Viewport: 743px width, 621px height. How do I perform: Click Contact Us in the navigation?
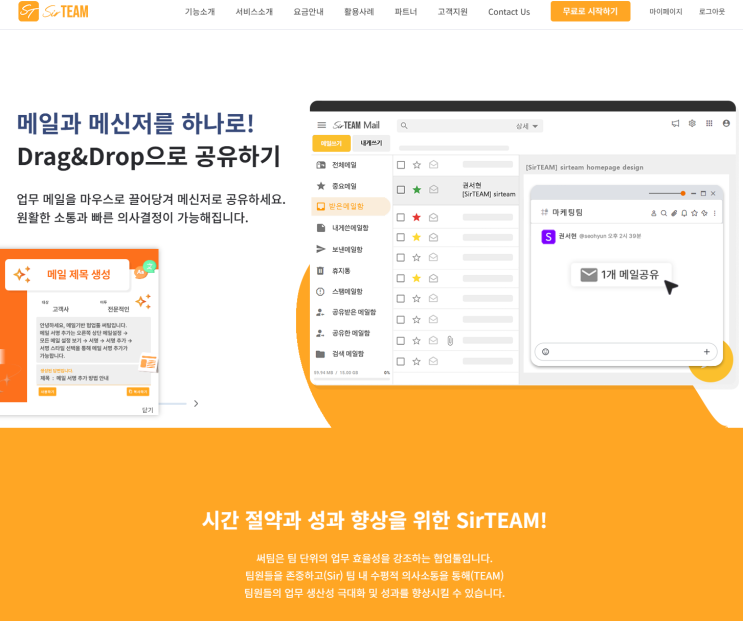(x=509, y=12)
